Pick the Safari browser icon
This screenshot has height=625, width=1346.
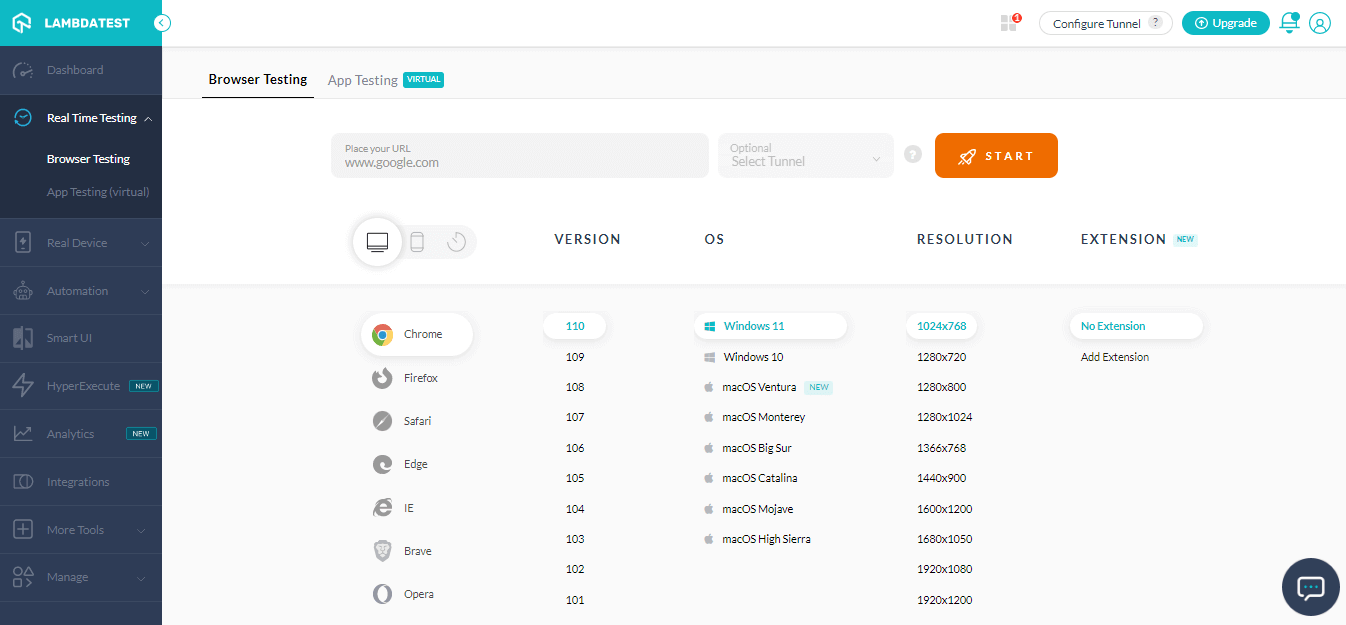[x=383, y=420]
